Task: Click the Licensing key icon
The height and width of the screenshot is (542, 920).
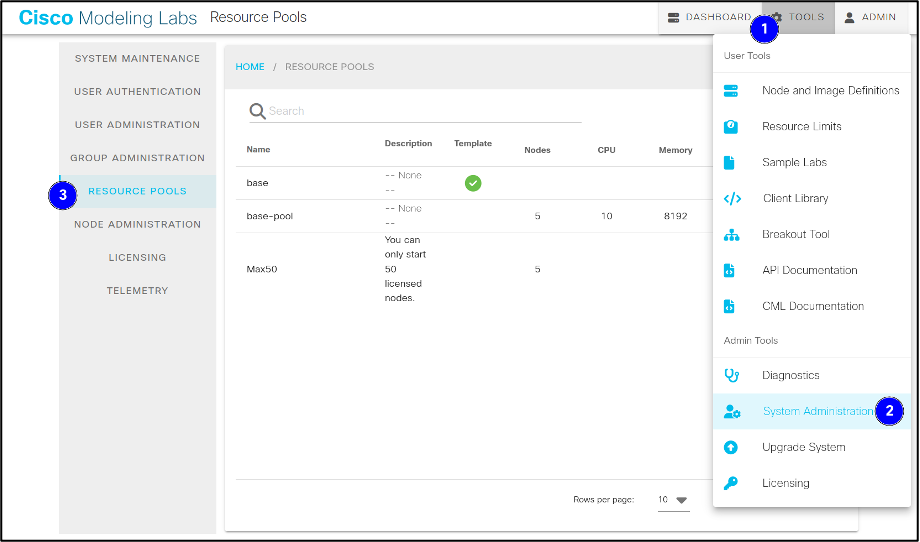Action: click(x=731, y=483)
